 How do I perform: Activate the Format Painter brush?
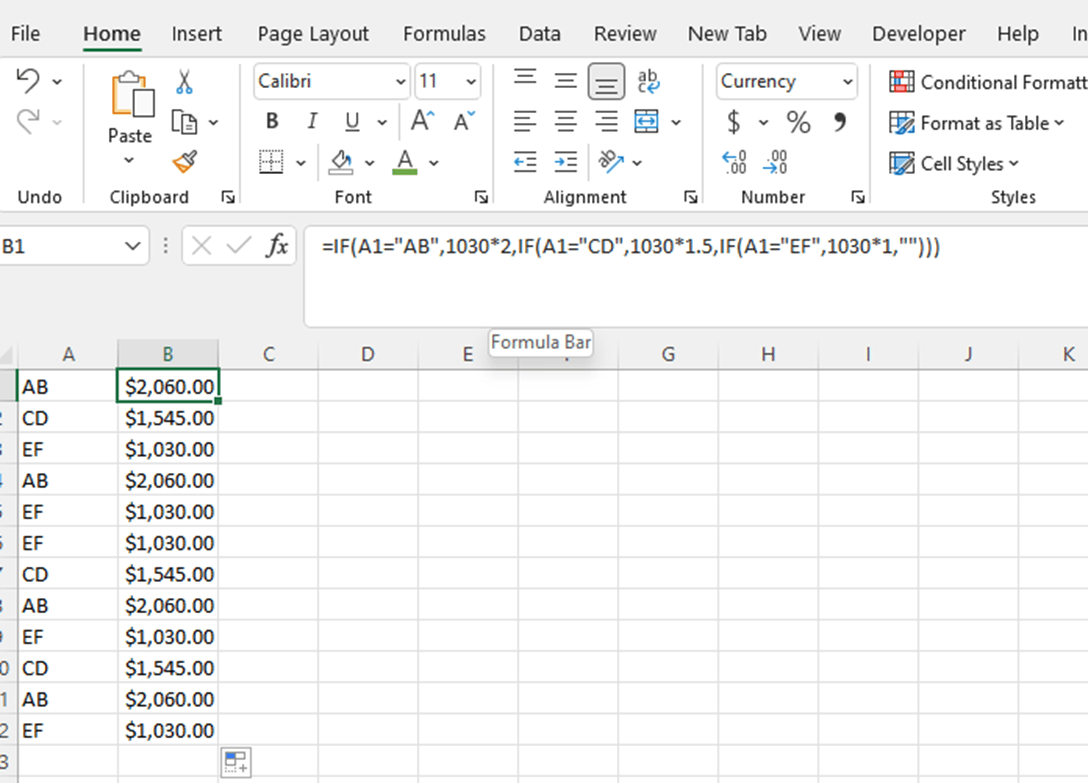pos(185,162)
